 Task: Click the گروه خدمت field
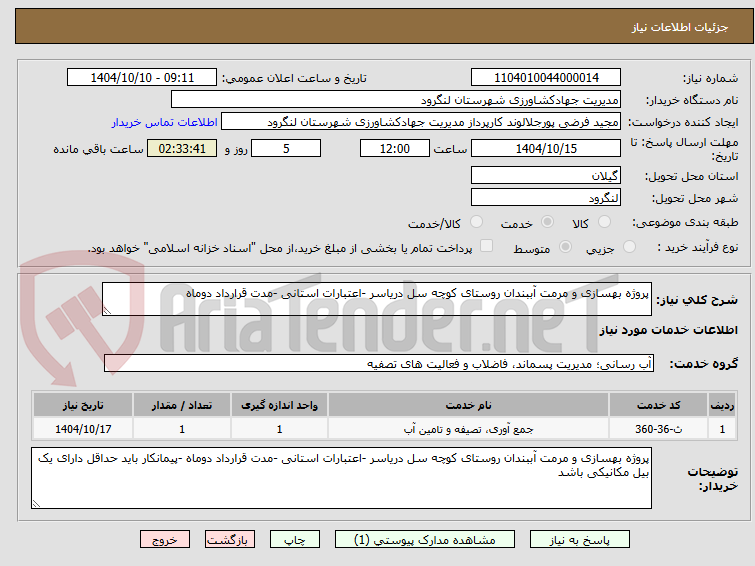[379, 363]
